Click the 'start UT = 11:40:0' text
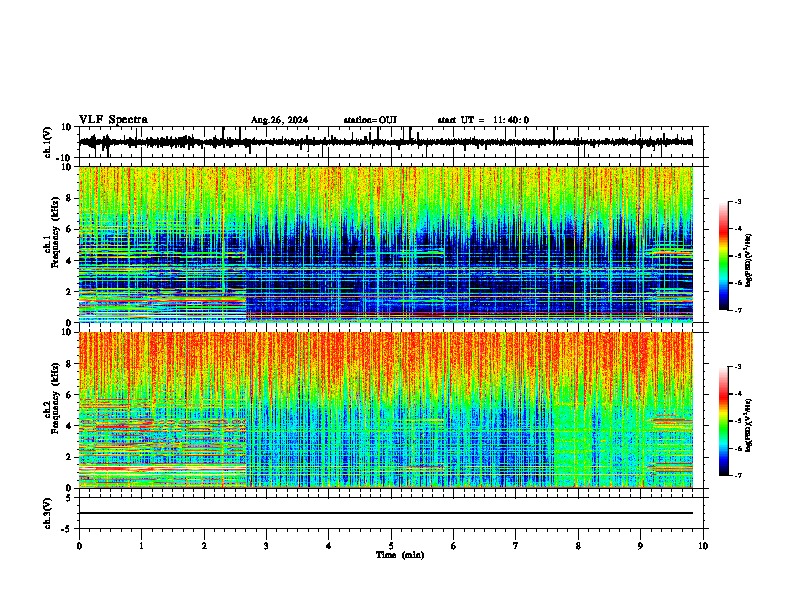 [x=483, y=120]
